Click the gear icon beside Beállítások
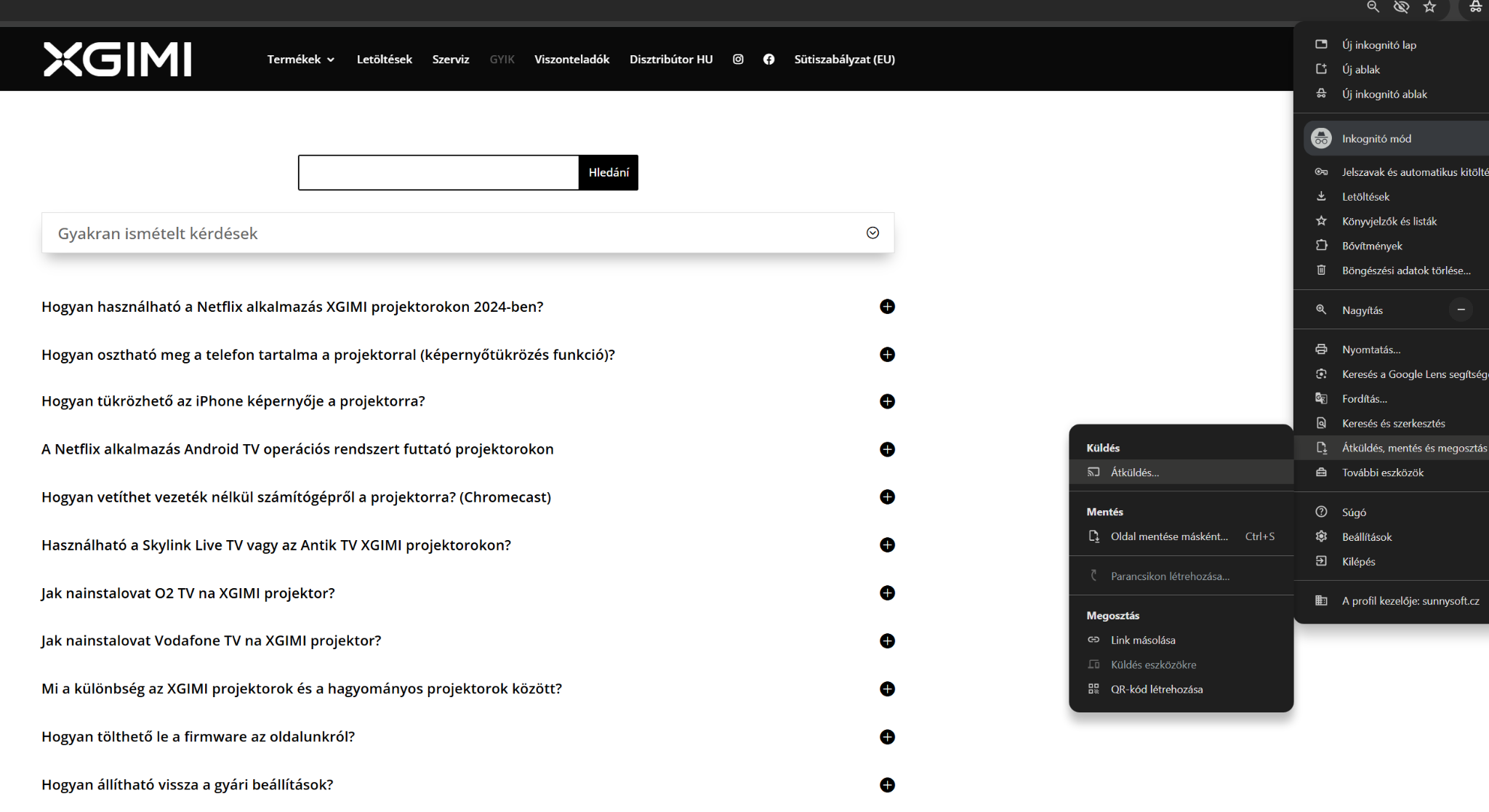The height and width of the screenshot is (812, 1489). pyautogui.click(x=1321, y=536)
